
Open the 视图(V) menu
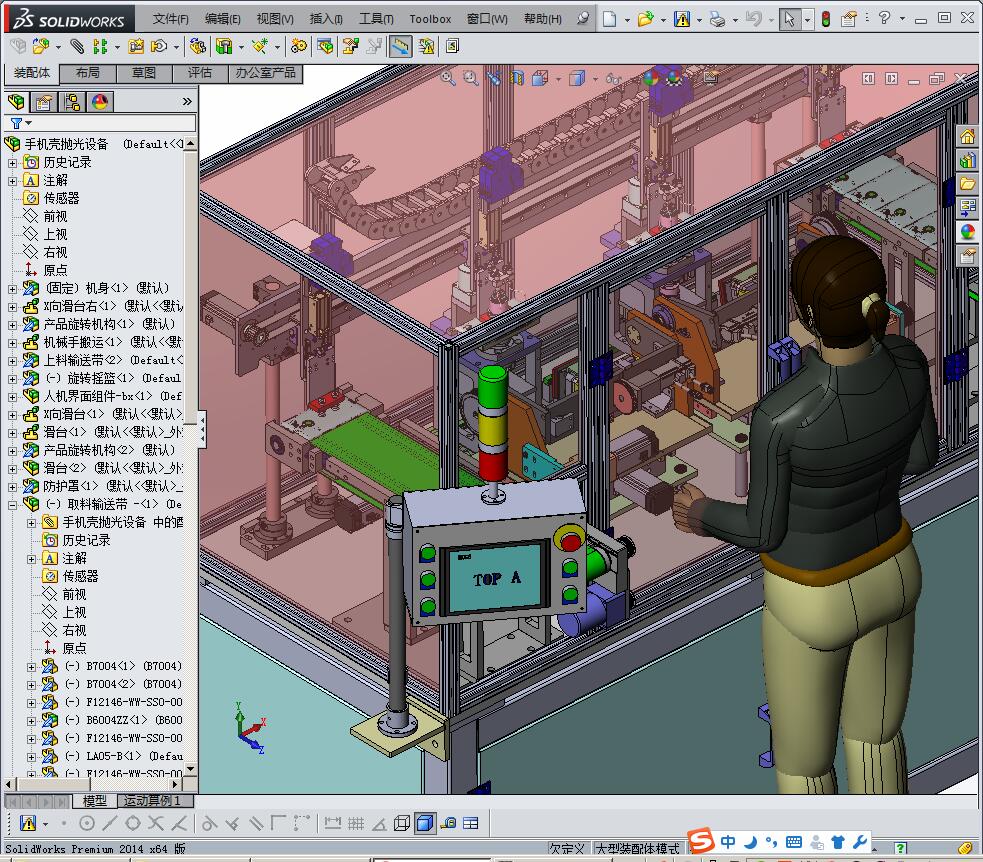click(275, 19)
